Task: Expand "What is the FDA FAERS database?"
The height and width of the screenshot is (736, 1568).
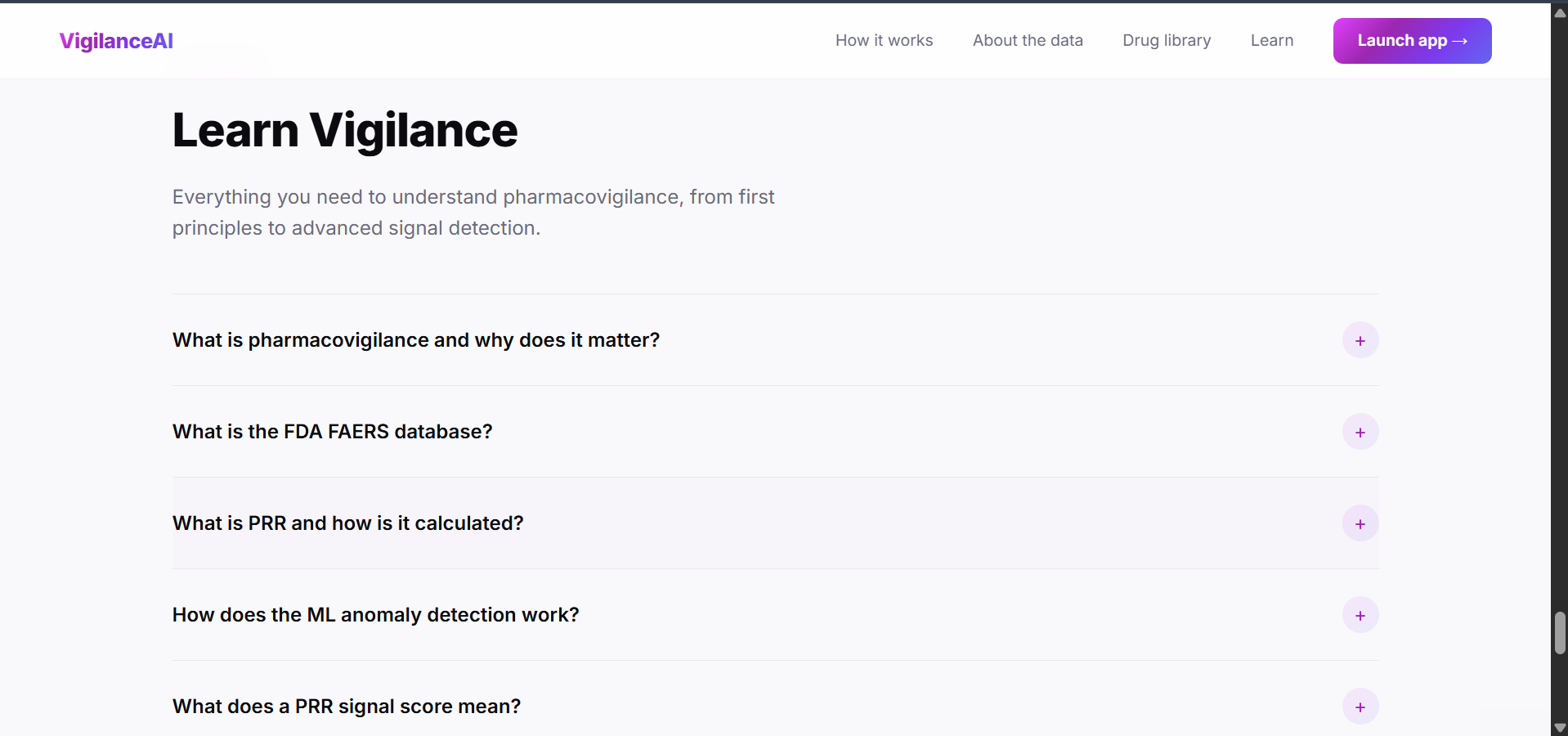Action: [x=775, y=432]
